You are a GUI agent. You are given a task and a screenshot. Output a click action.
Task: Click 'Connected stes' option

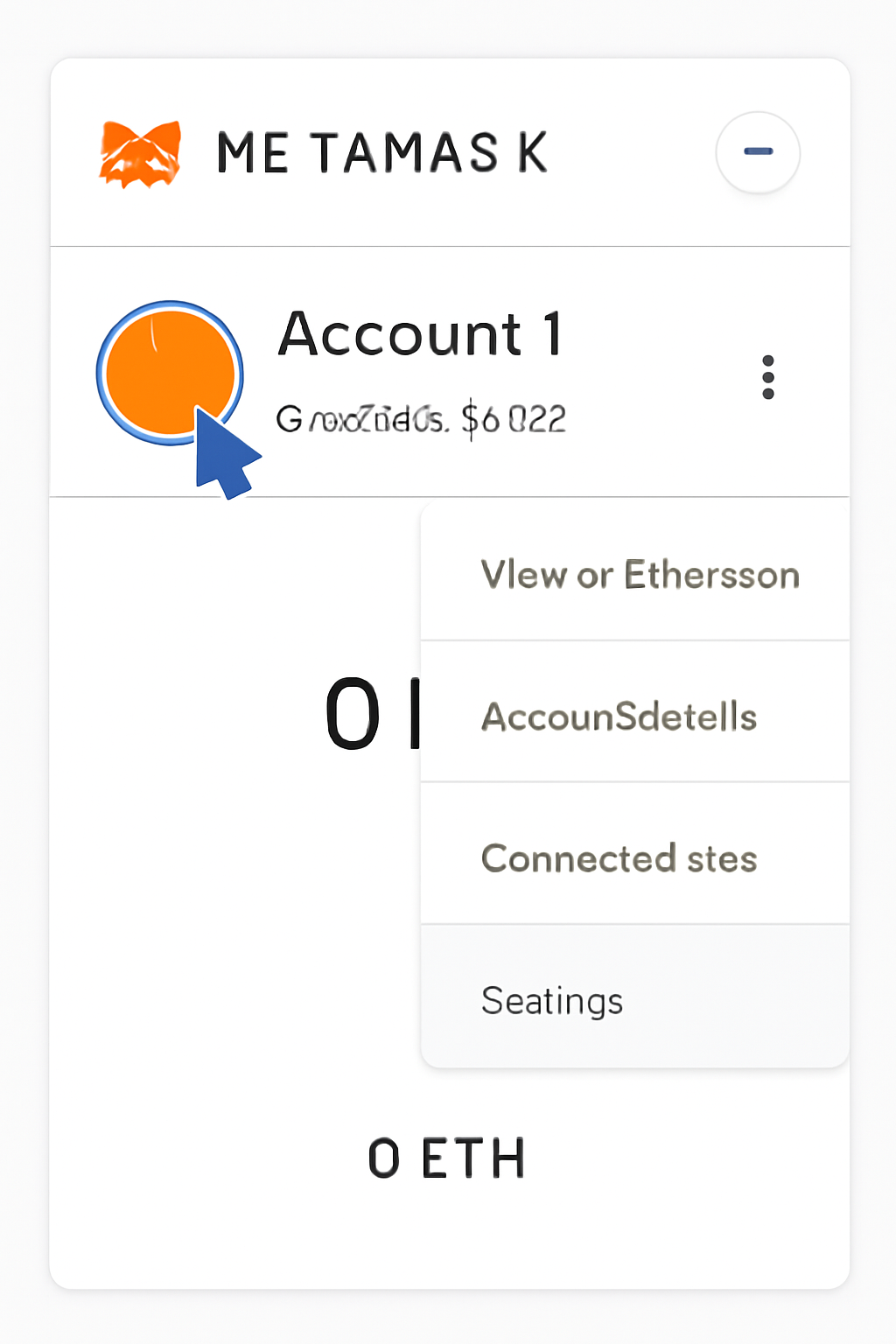click(619, 858)
